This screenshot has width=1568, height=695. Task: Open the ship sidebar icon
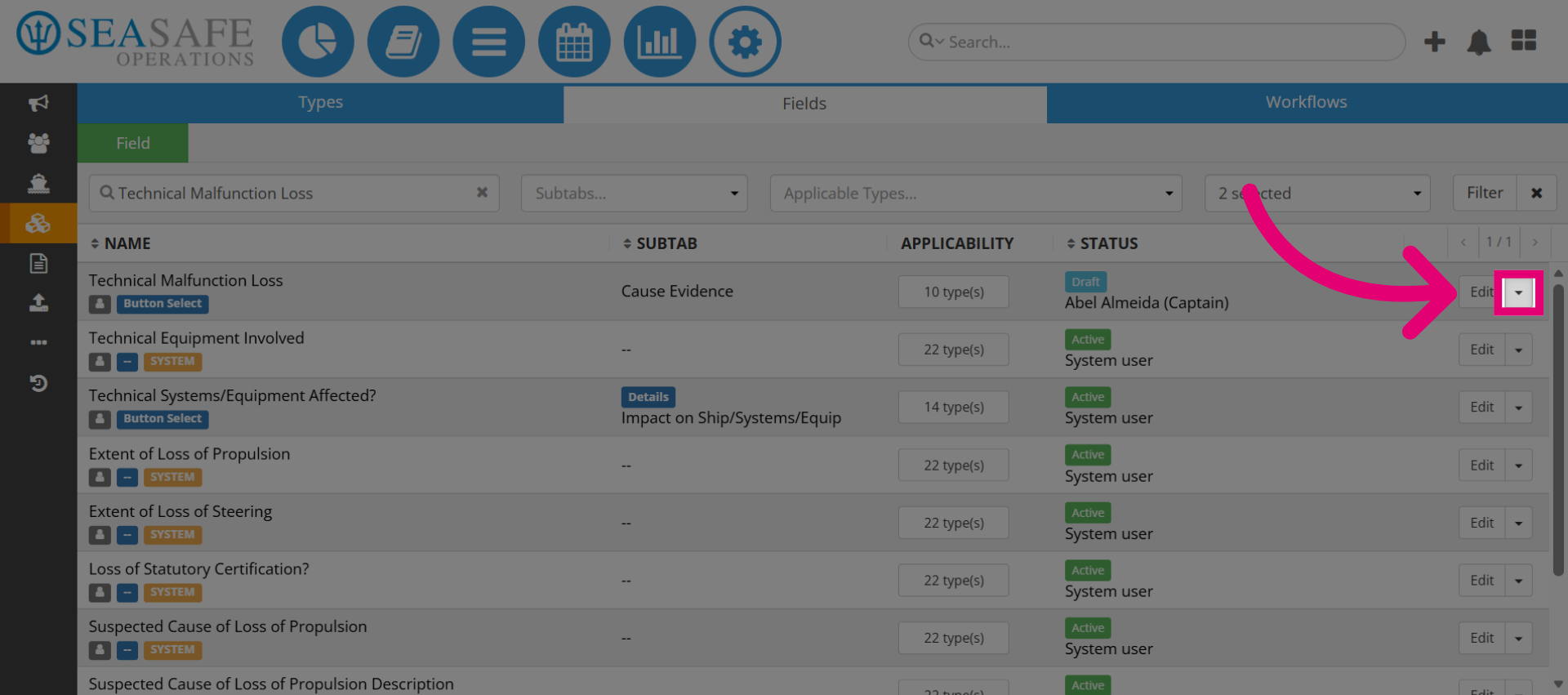point(38,183)
